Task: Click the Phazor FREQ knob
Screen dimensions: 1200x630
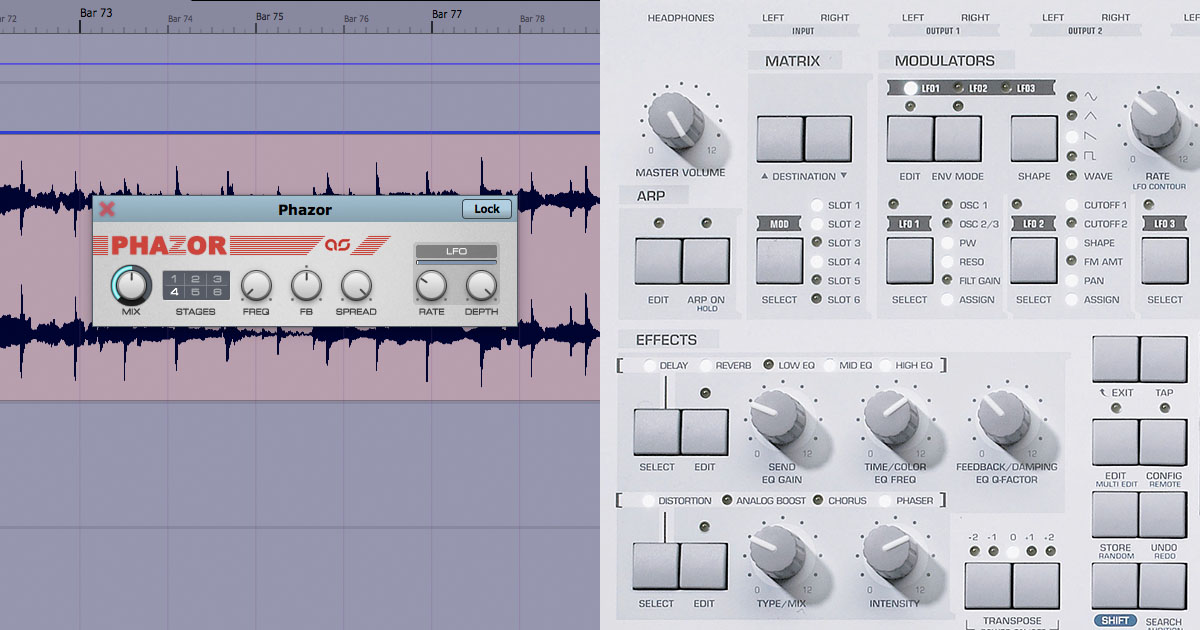Action: pos(256,287)
